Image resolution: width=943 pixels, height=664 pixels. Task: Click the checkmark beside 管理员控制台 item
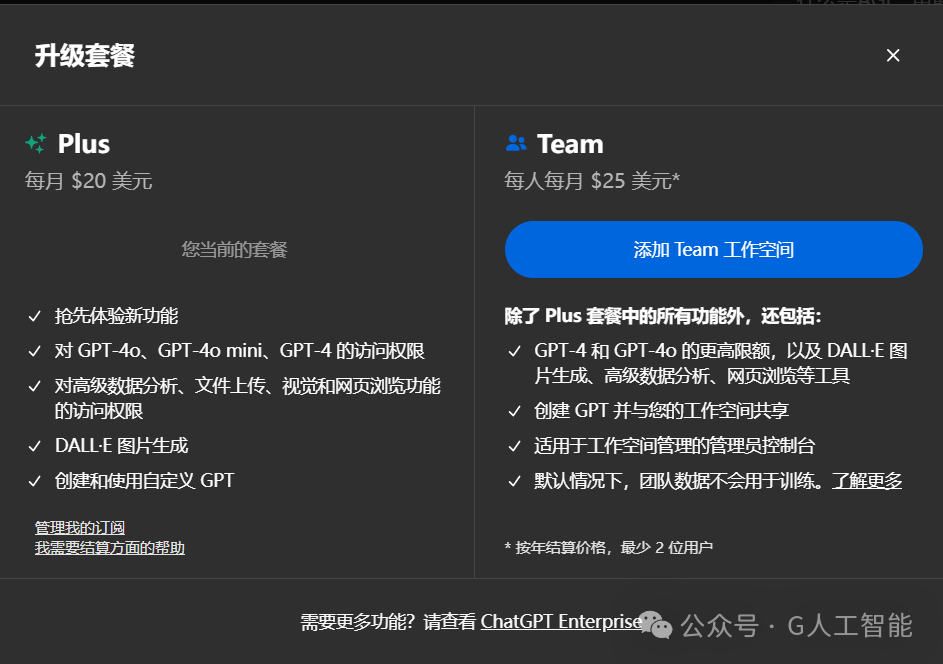point(515,446)
